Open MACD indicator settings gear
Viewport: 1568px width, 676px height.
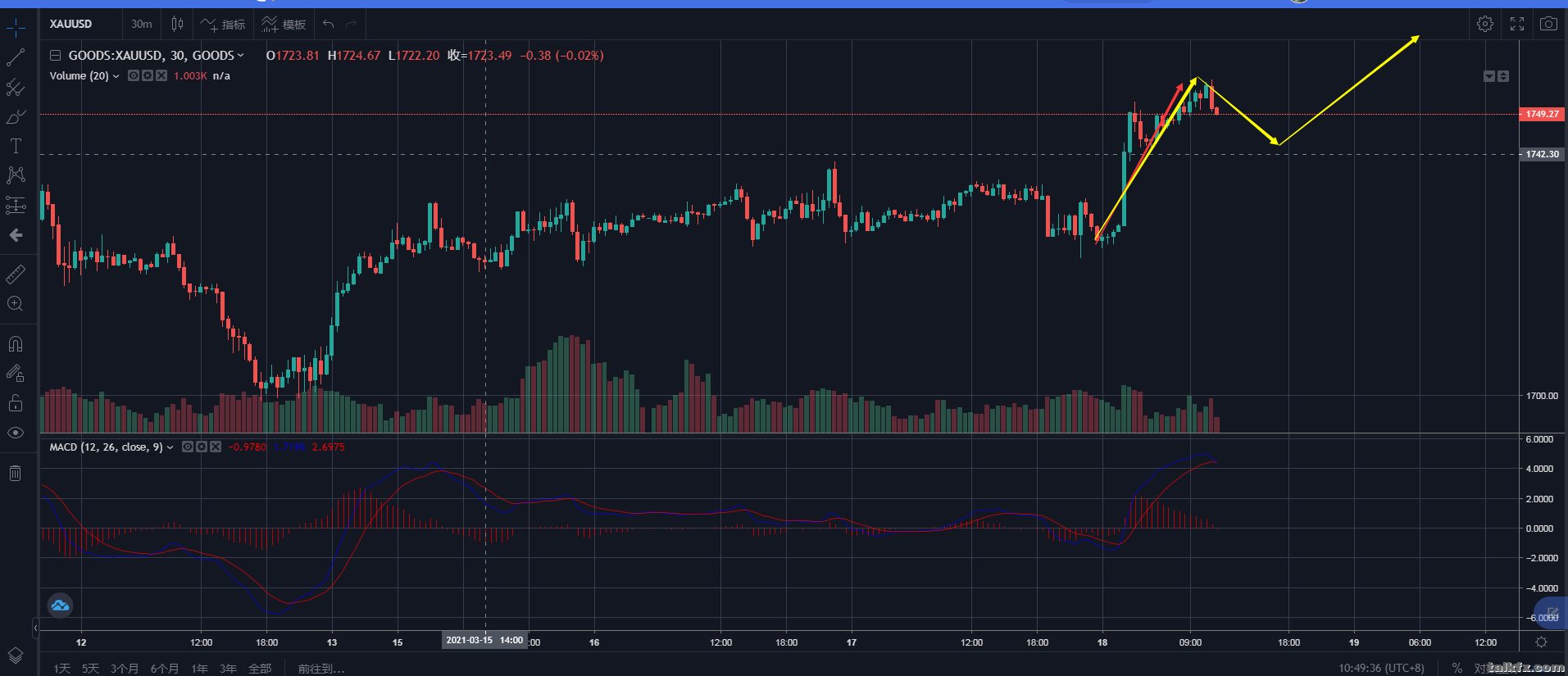point(202,447)
